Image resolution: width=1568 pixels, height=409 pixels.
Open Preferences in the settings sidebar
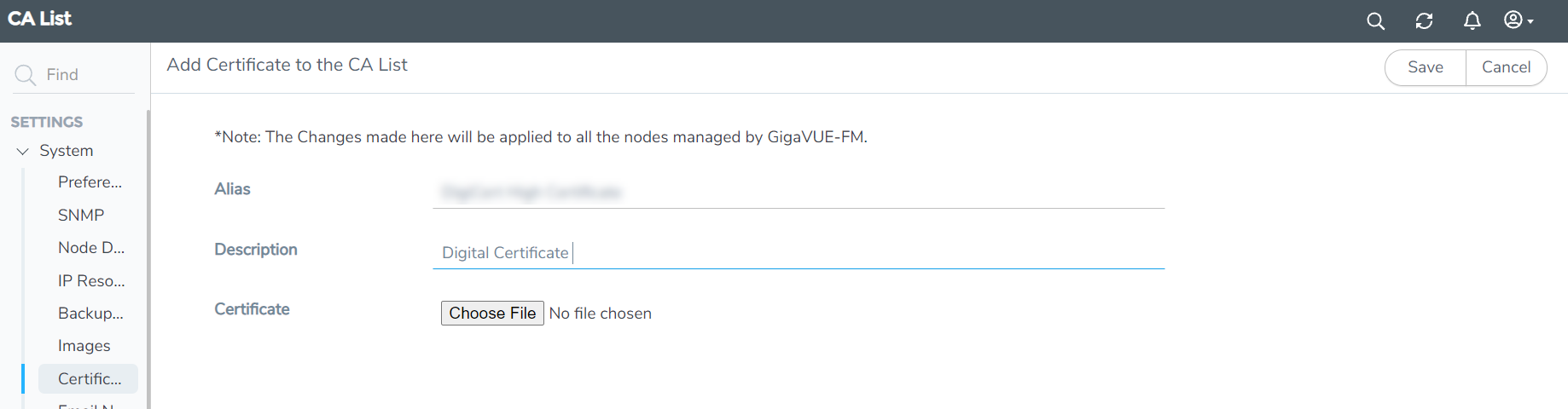pos(90,182)
